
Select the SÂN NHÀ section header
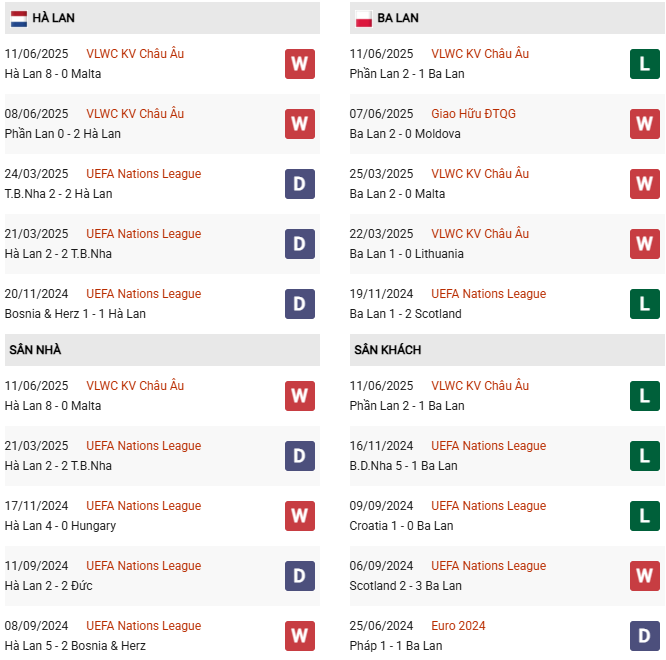[35, 350]
